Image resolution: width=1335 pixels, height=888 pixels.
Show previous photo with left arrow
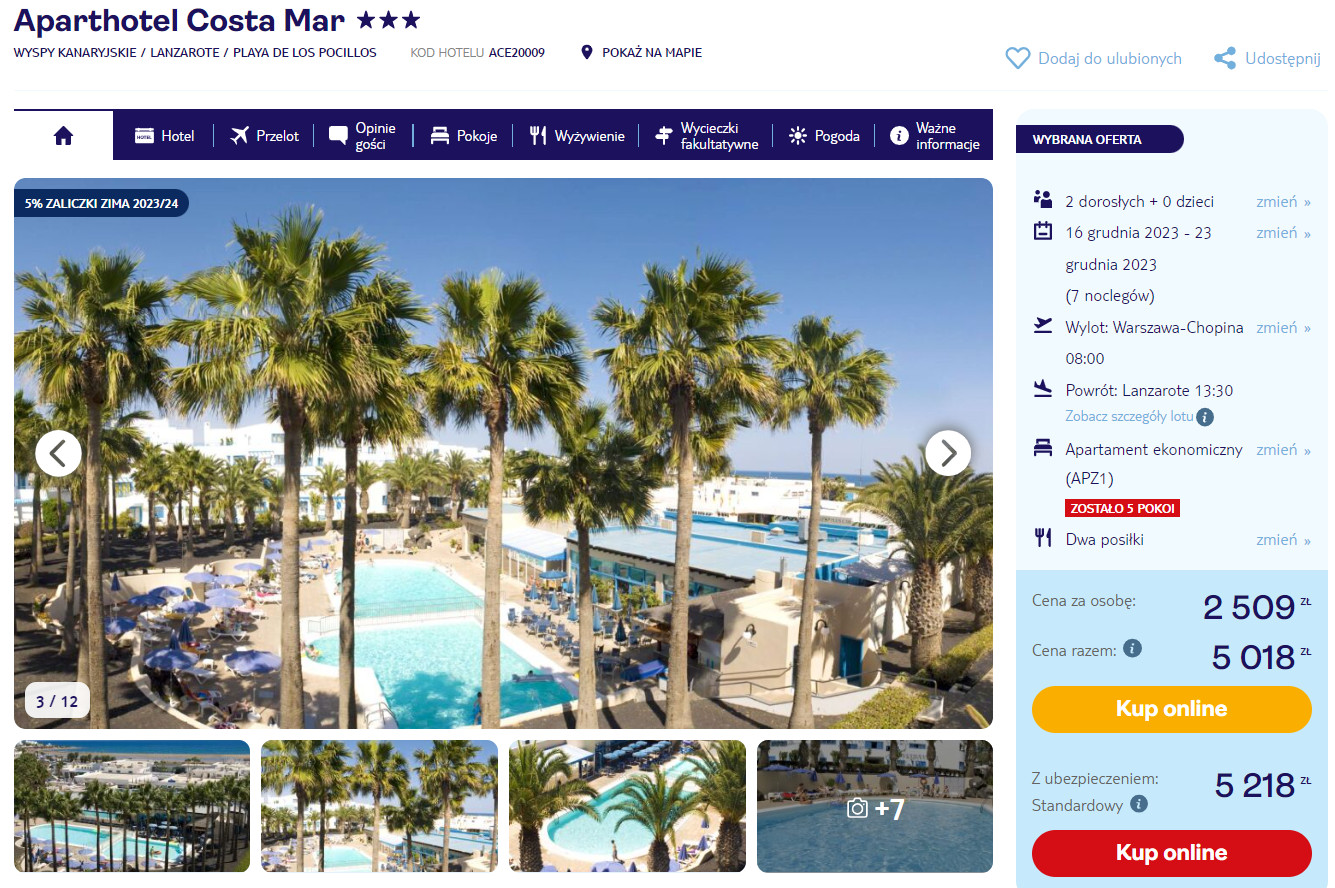[x=58, y=453]
